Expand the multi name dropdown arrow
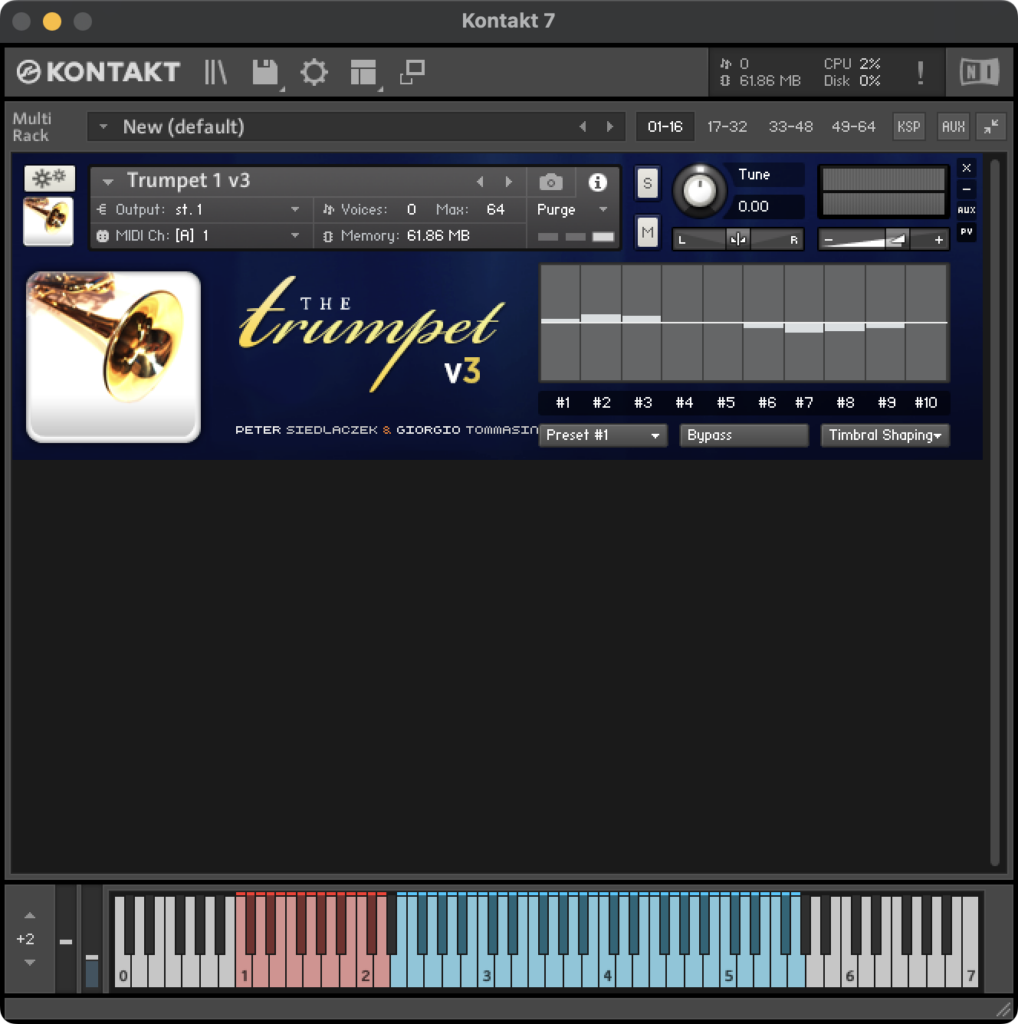The width and height of the screenshot is (1018, 1024). [x=103, y=127]
